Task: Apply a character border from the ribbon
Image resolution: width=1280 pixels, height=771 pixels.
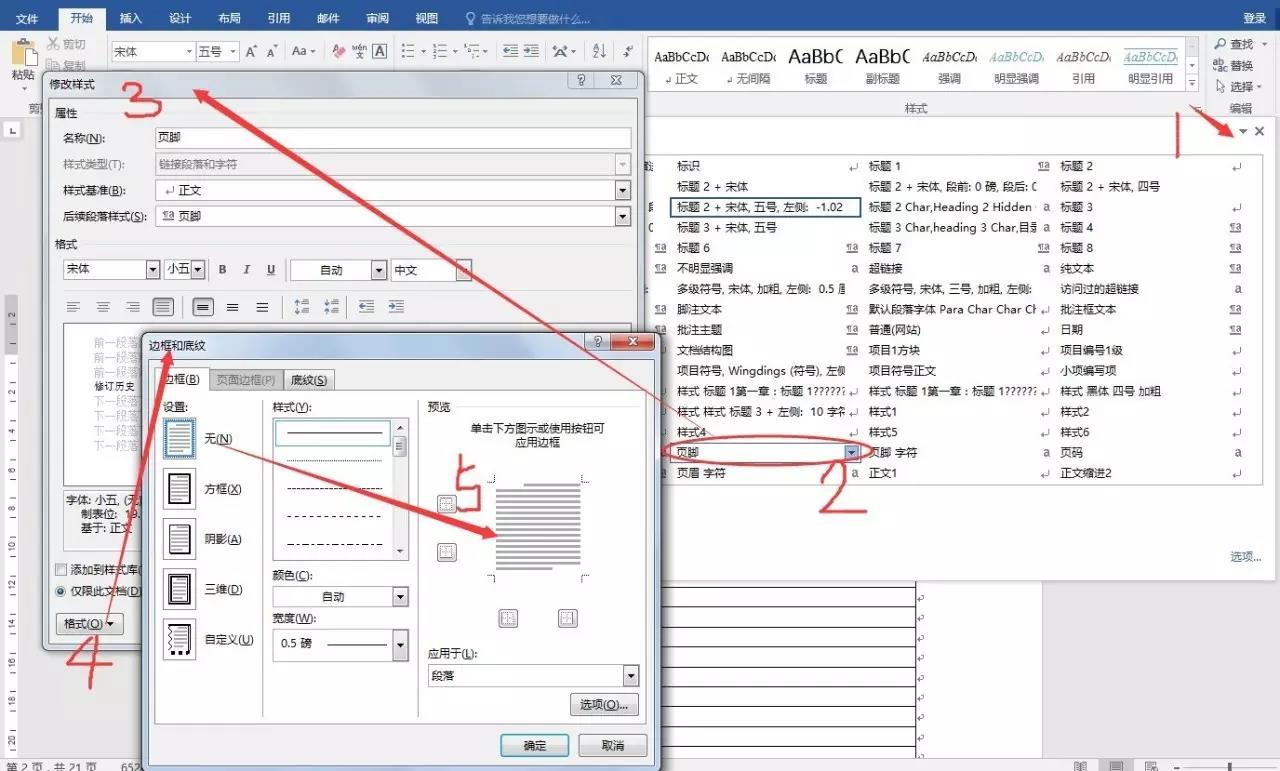Action: [x=380, y=51]
